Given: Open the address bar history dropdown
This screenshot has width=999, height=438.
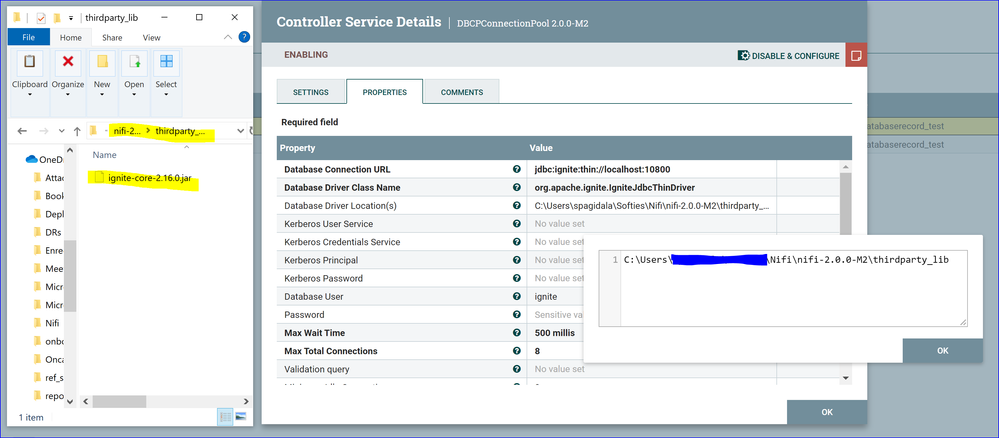Looking at the screenshot, I should pyautogui.click(x=241, y=131).
